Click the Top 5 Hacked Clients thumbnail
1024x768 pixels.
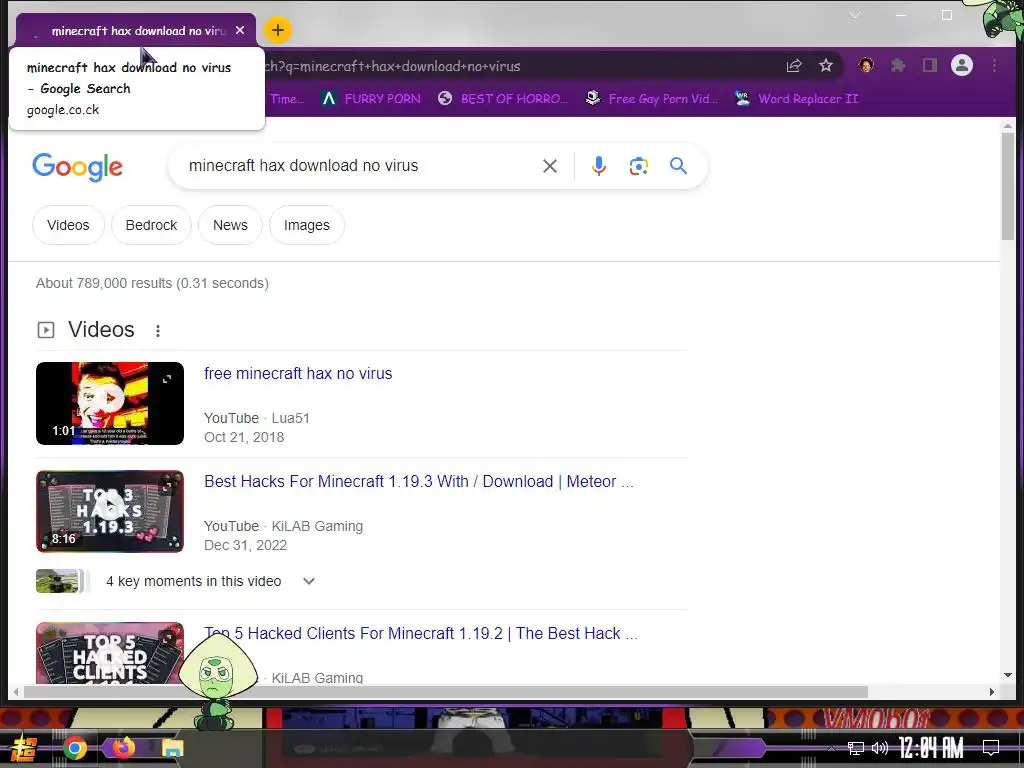pos(110,653)
